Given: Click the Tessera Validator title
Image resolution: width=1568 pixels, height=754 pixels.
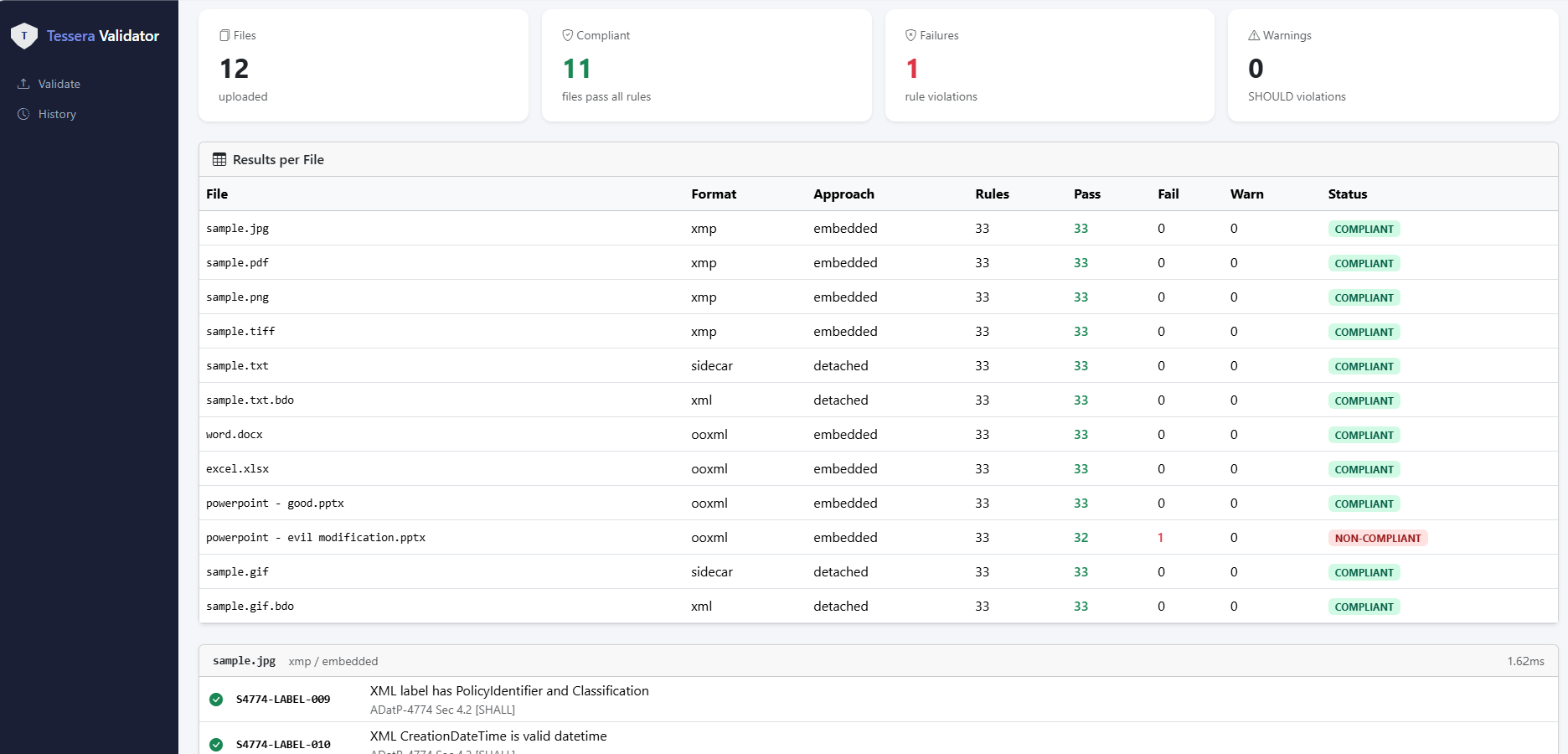Looking at the screenshot, I should (x=103, y=36).
